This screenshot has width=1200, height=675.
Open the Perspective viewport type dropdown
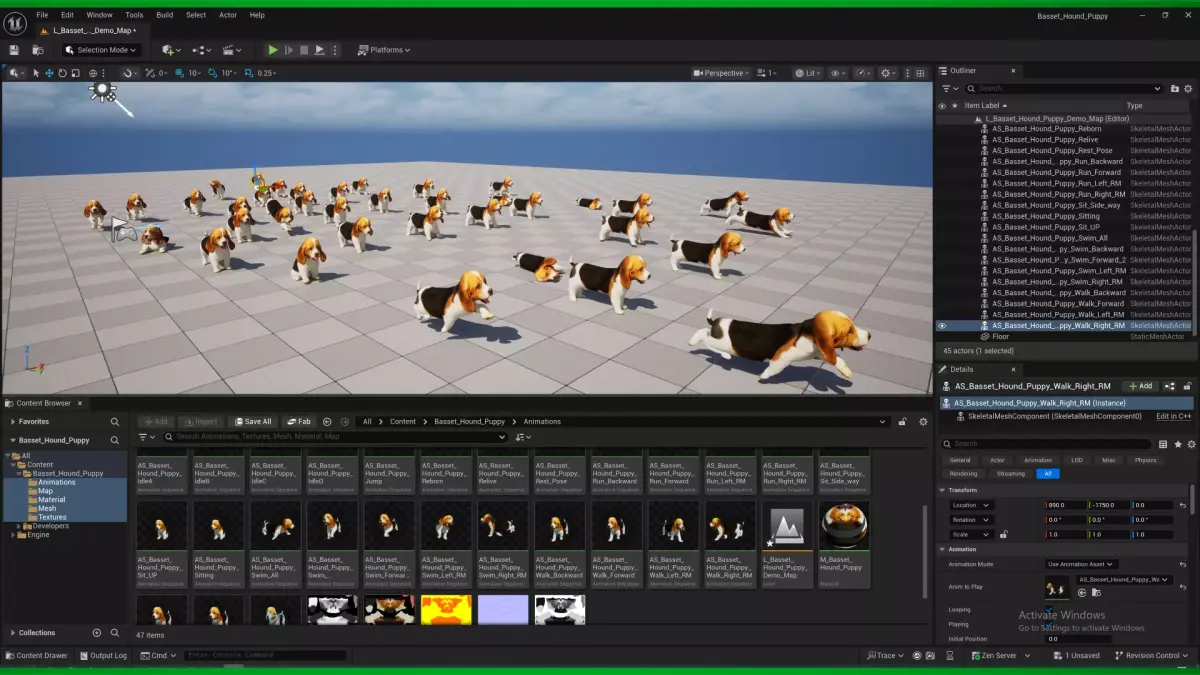[722, 73]
